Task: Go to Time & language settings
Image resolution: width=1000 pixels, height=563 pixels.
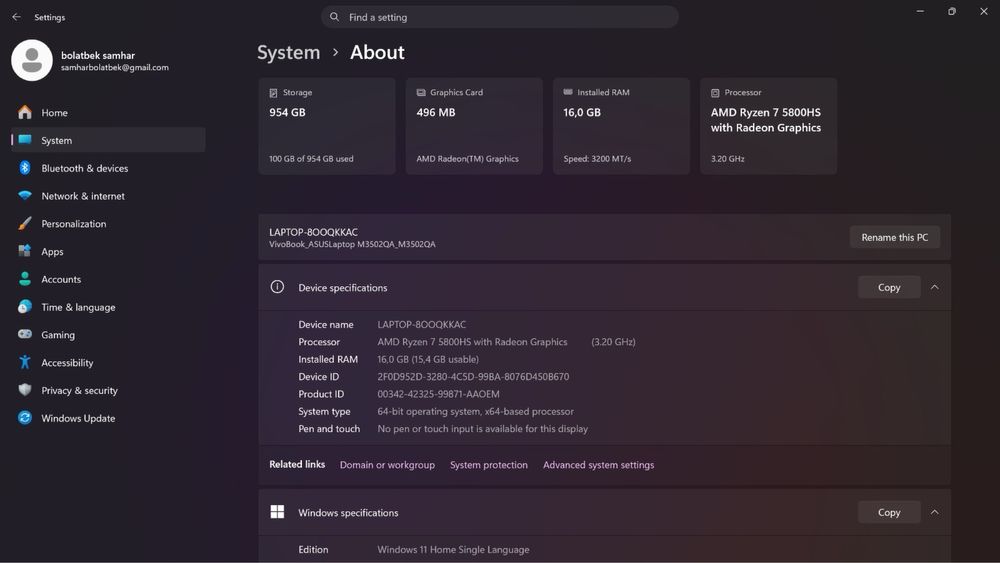Action: pyautogui.click(x=78, y=307)
